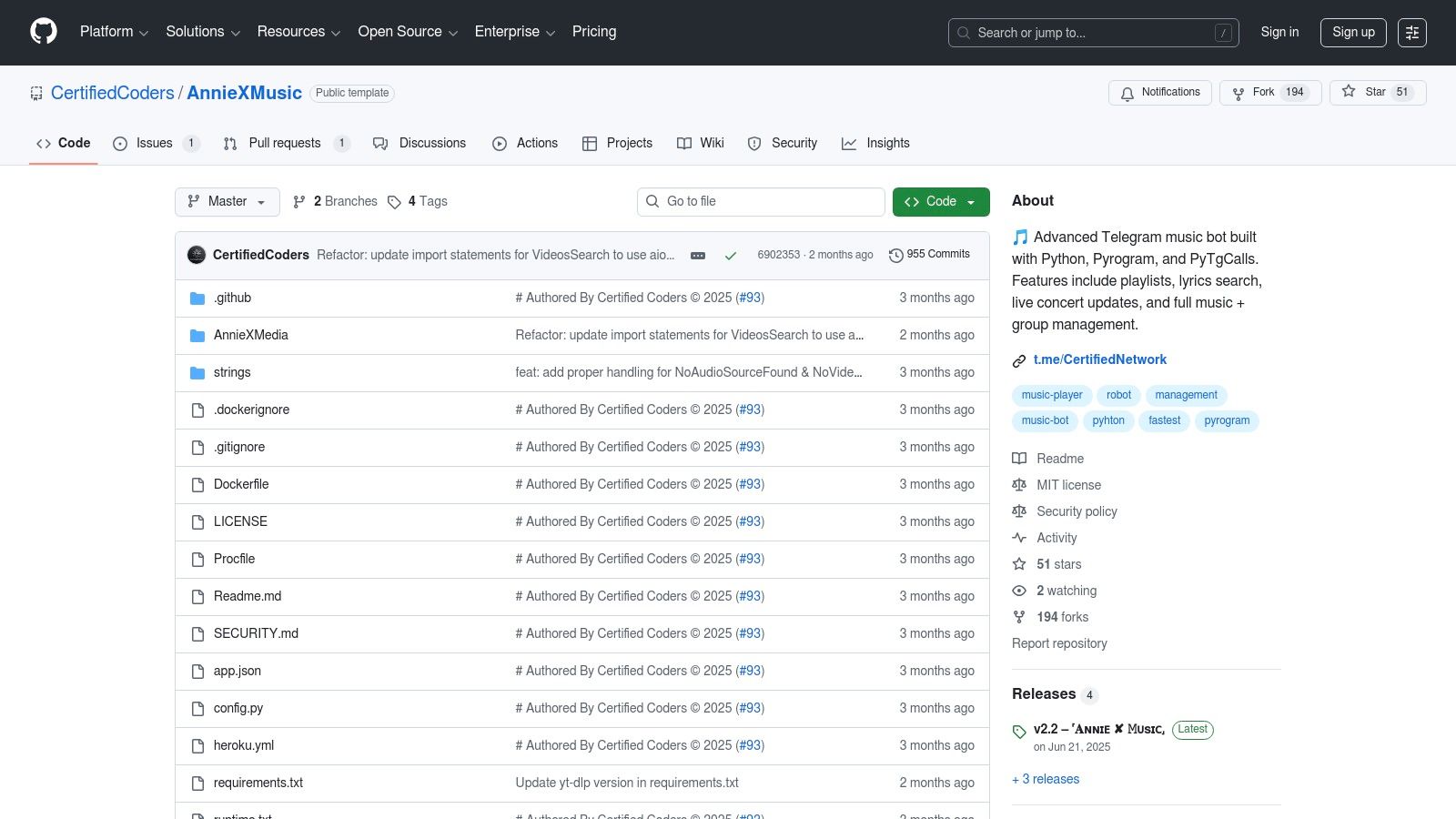The image size is (1456, 819).
Task: Open the Pricing page
Action: pos(594,32)
